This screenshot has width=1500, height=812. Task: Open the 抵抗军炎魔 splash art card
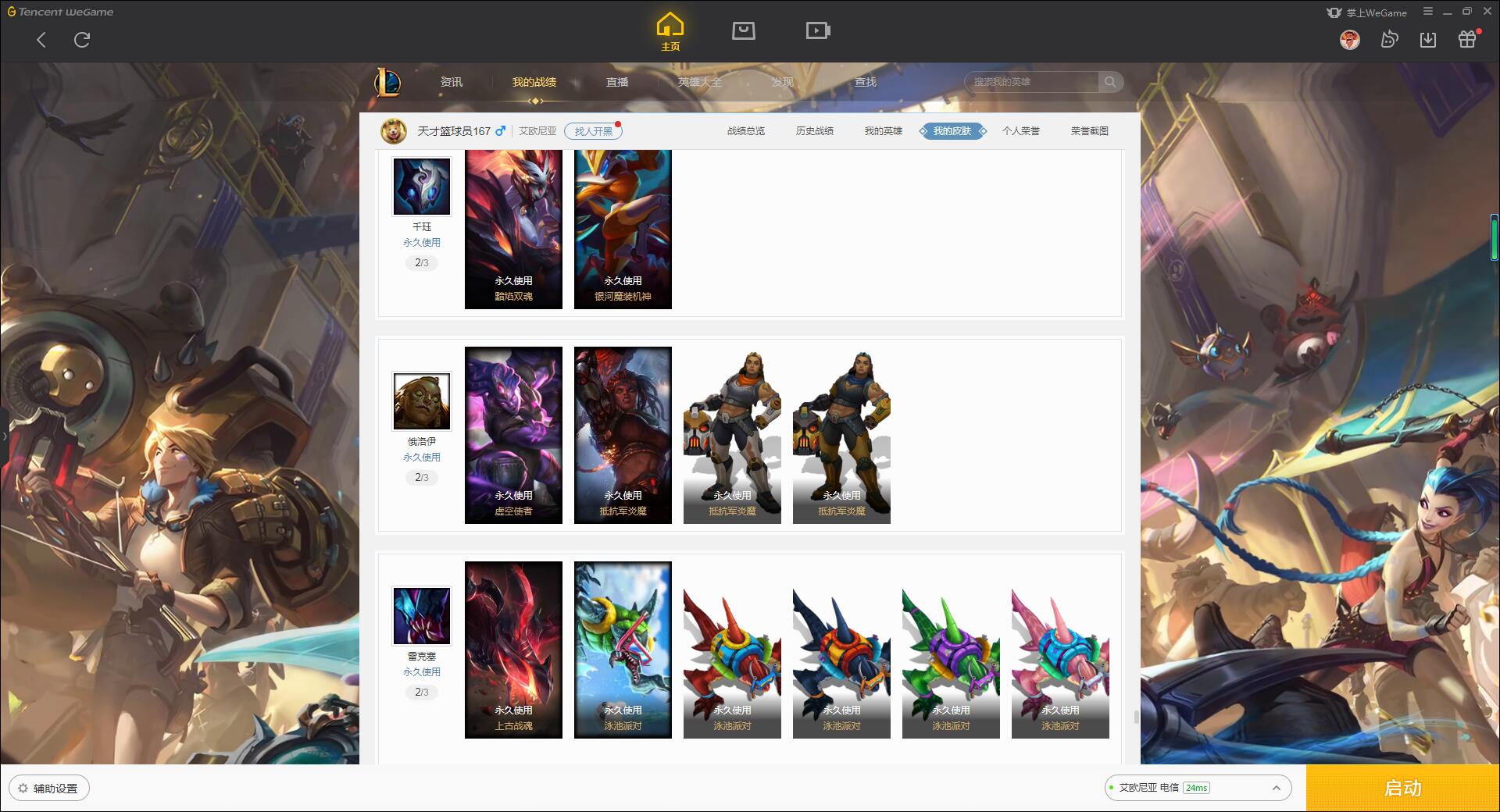(623, 435)
